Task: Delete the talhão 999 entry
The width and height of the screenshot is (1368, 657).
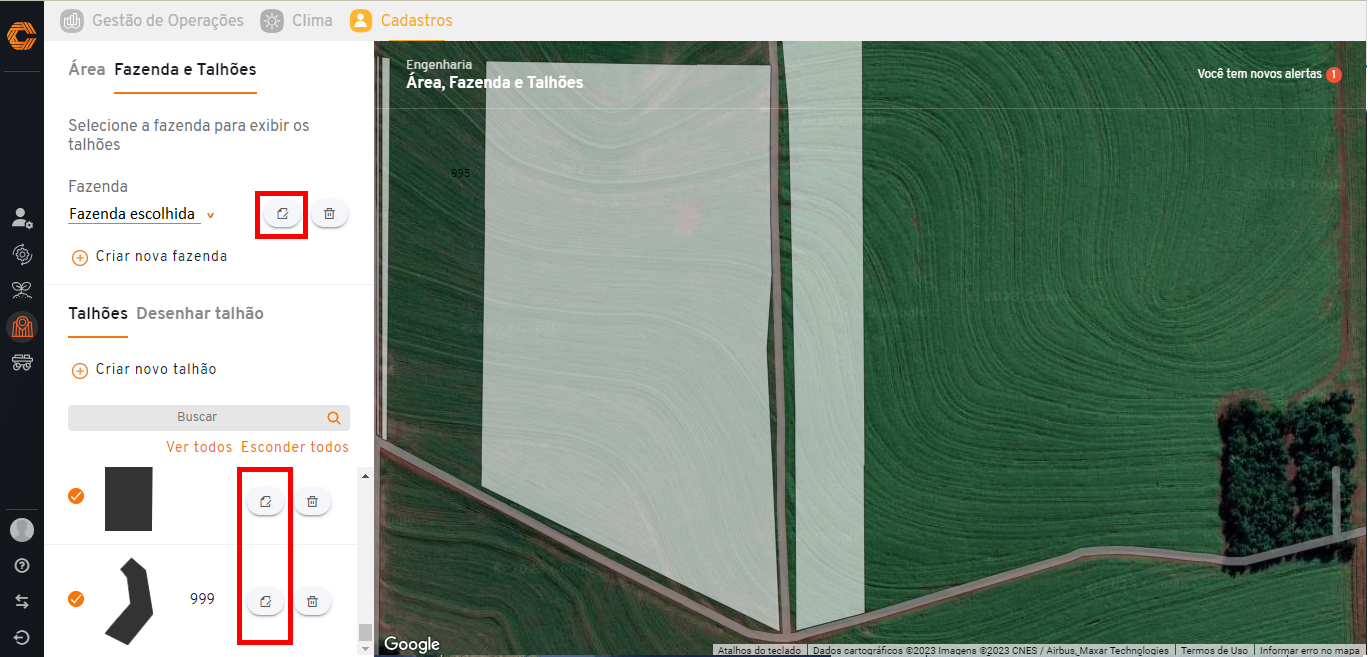Action: pos(312,601)
